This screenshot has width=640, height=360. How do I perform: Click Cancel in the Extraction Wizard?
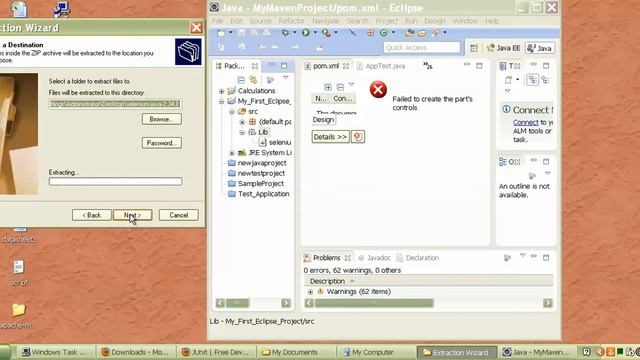pos(178,215)
